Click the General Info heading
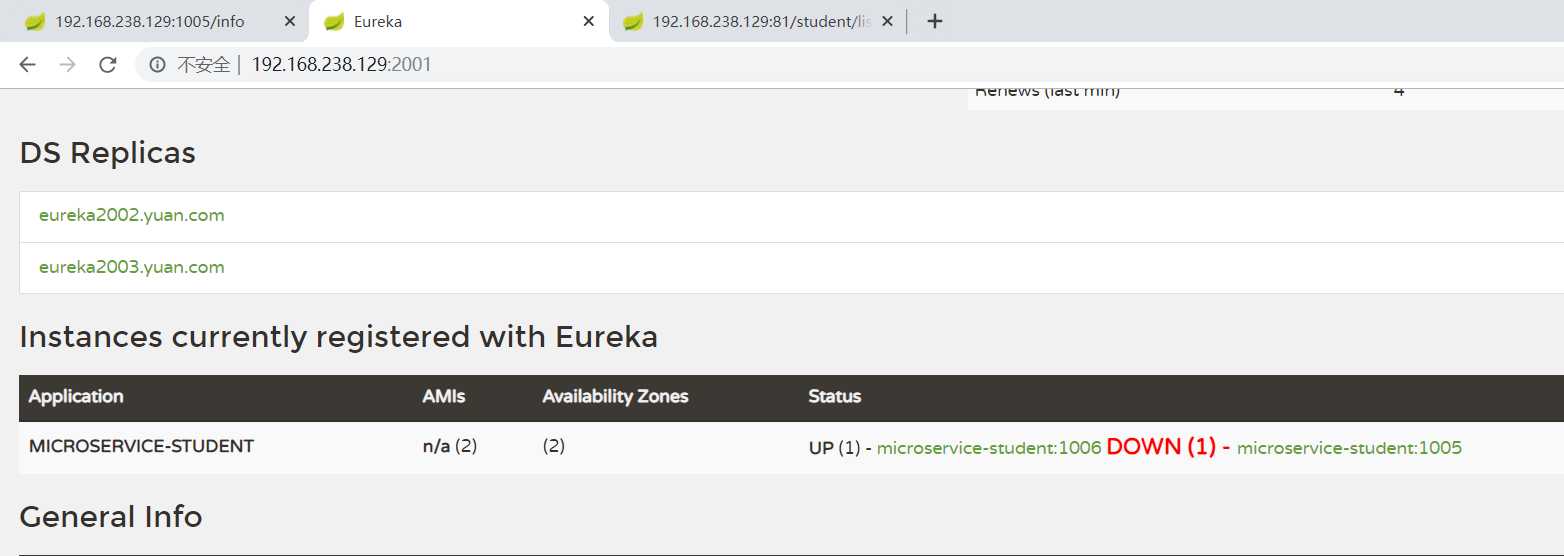 click(x=111, y=517)
